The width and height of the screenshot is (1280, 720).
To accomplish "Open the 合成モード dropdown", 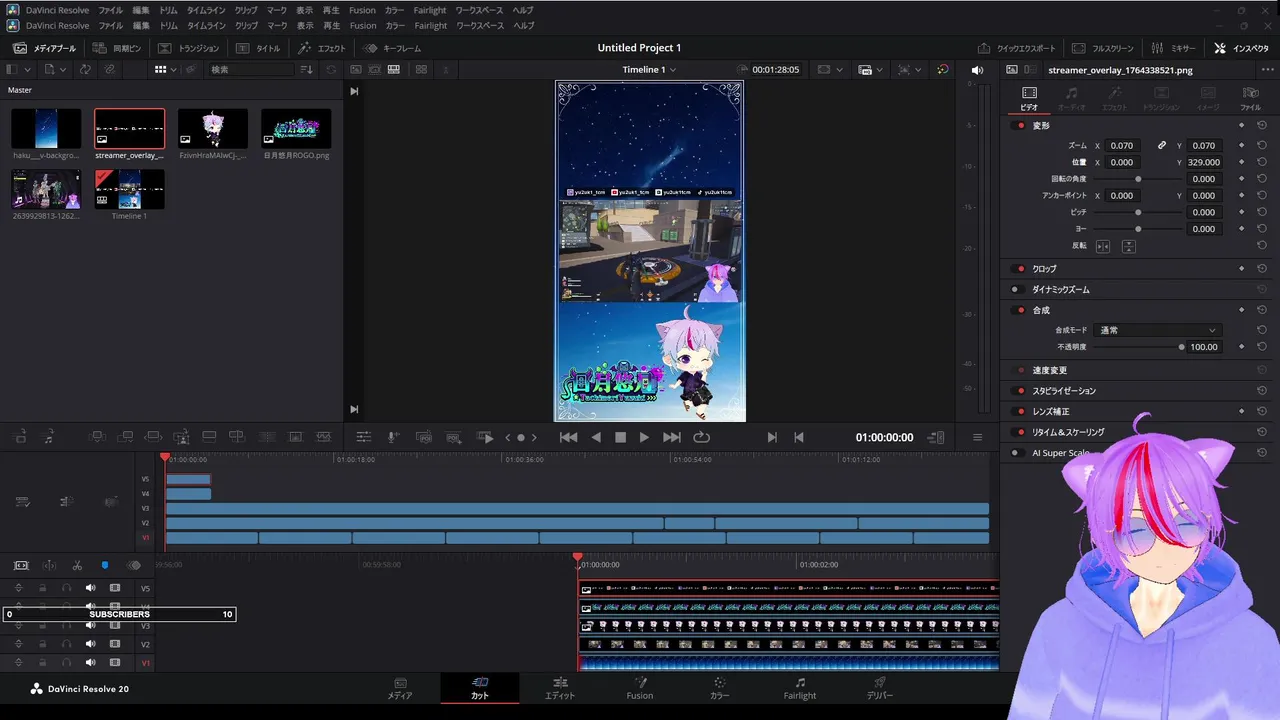I will pyautogui.click(x=1158, y=330).
